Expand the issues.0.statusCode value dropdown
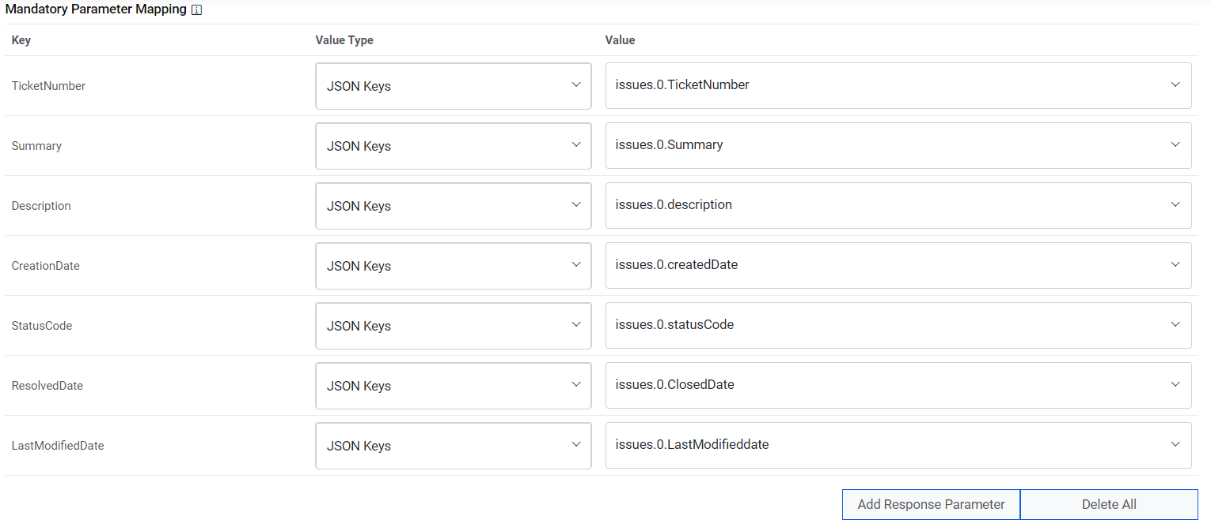Viewport: 1211px width, 527px height. click(x=897, y=325)
